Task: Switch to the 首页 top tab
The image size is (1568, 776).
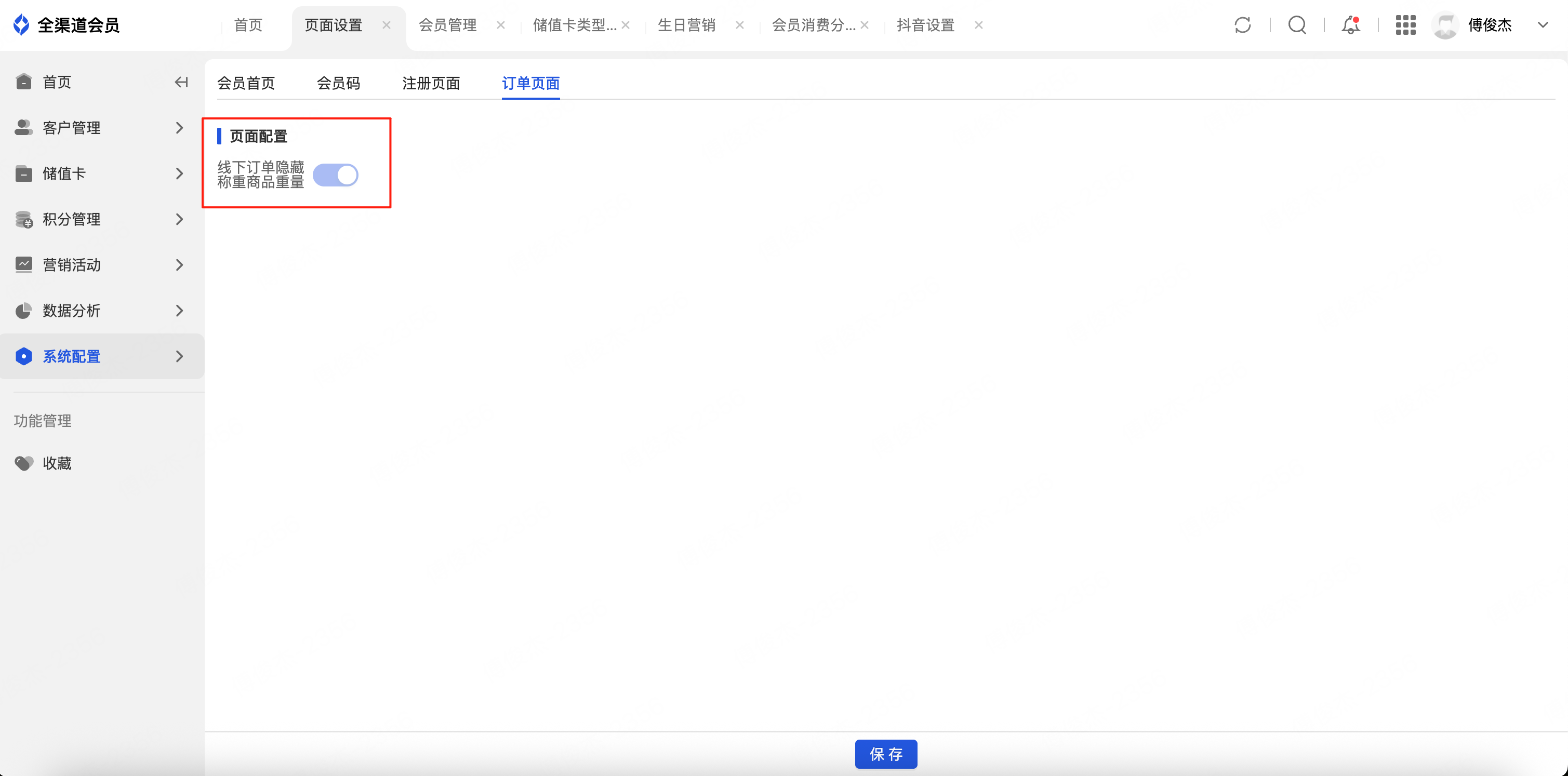Action: [248, 25]
